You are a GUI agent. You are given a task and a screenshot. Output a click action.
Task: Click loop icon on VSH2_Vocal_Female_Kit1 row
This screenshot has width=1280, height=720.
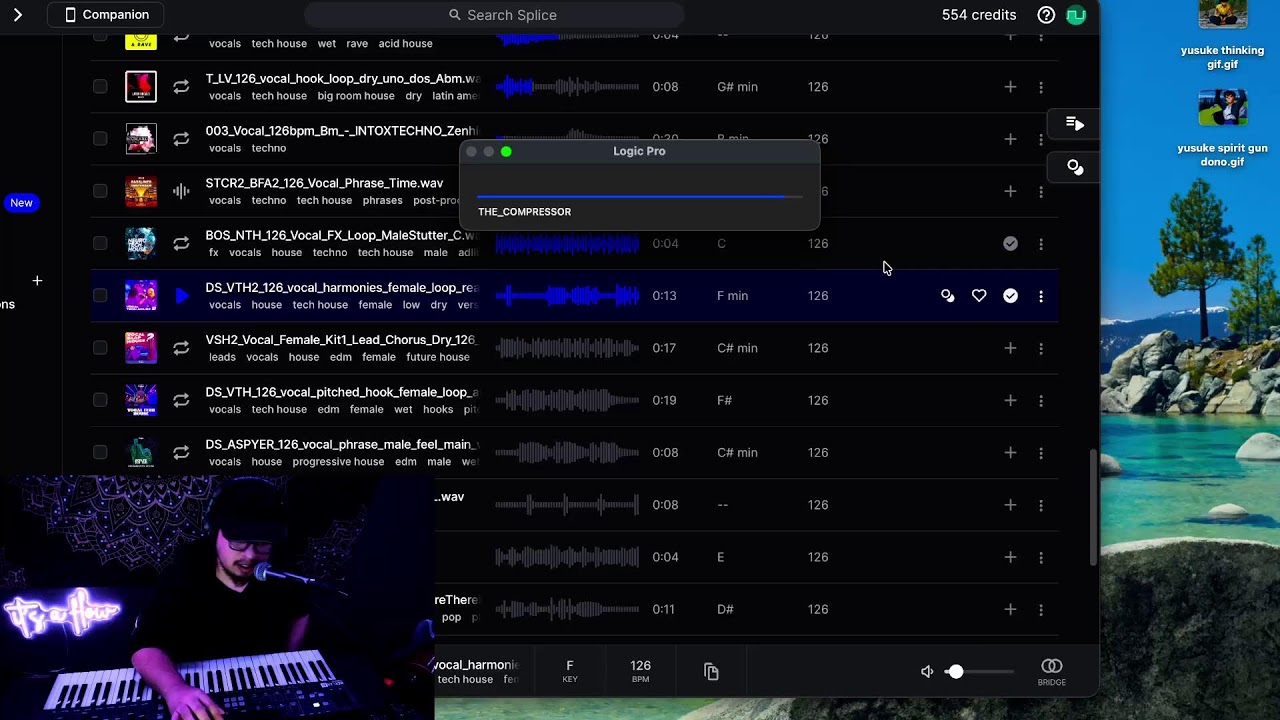181,348
